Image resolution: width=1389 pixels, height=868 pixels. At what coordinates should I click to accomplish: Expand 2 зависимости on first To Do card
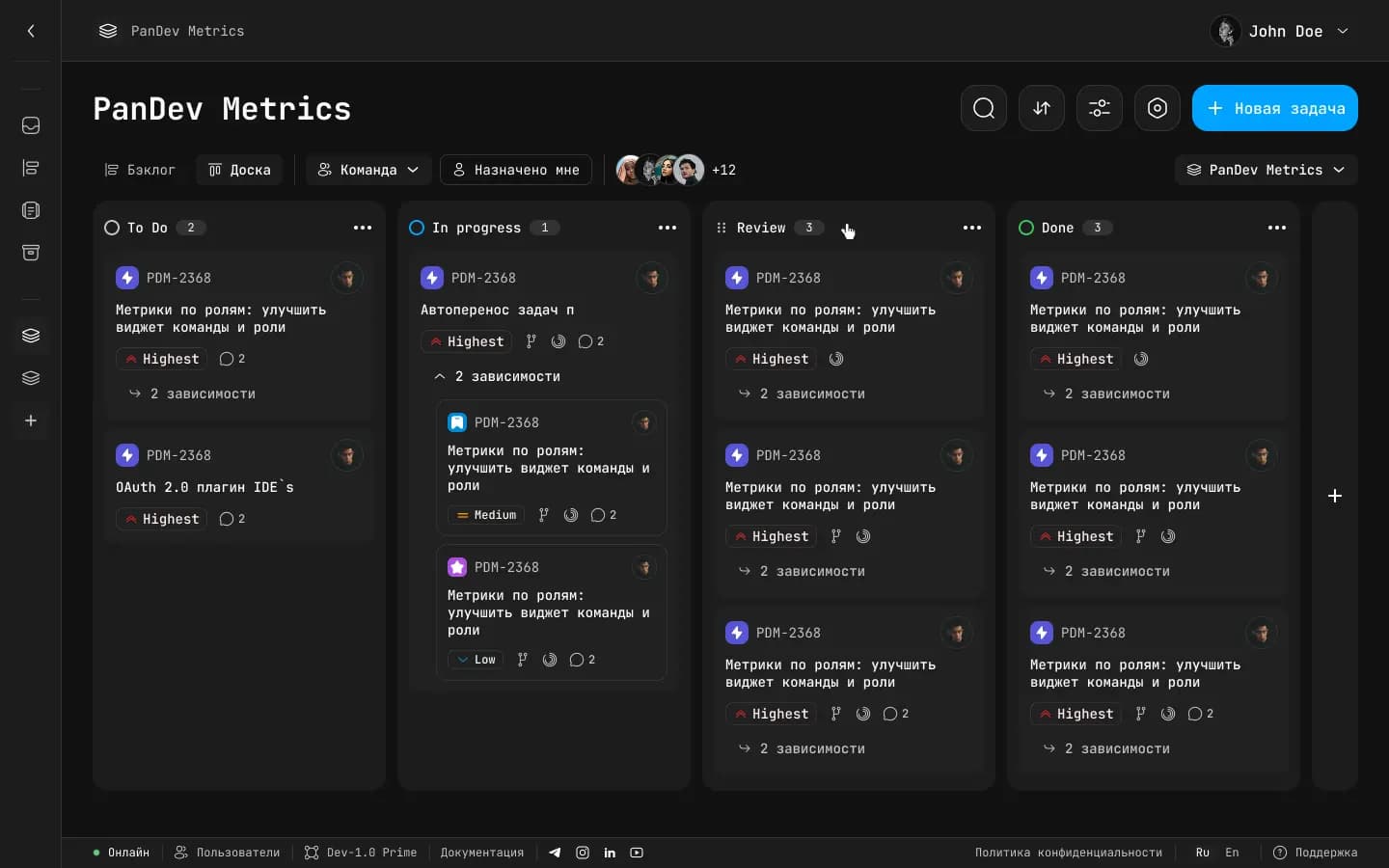pos(193,393)
